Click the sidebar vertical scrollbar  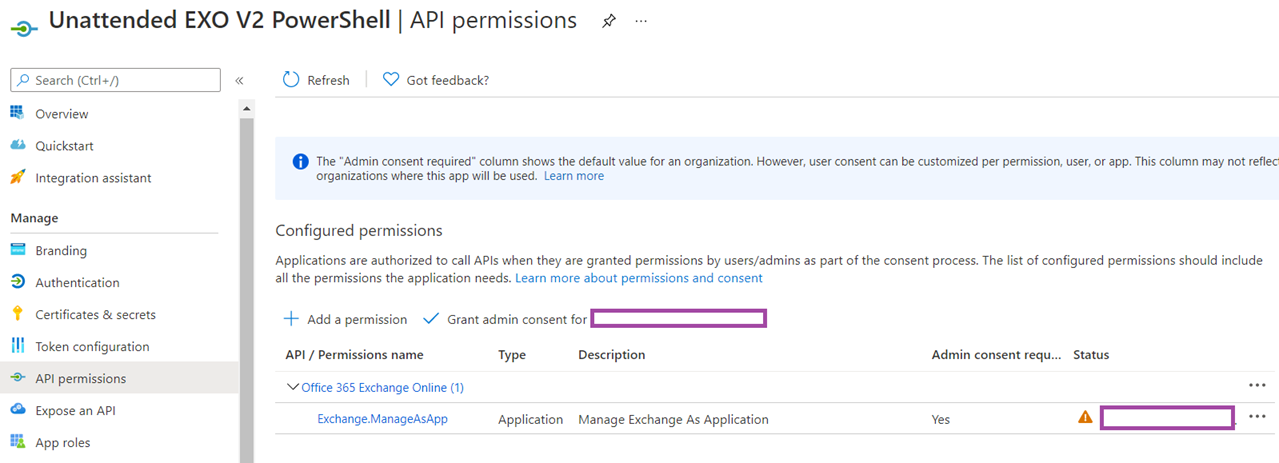pos(247,290)
